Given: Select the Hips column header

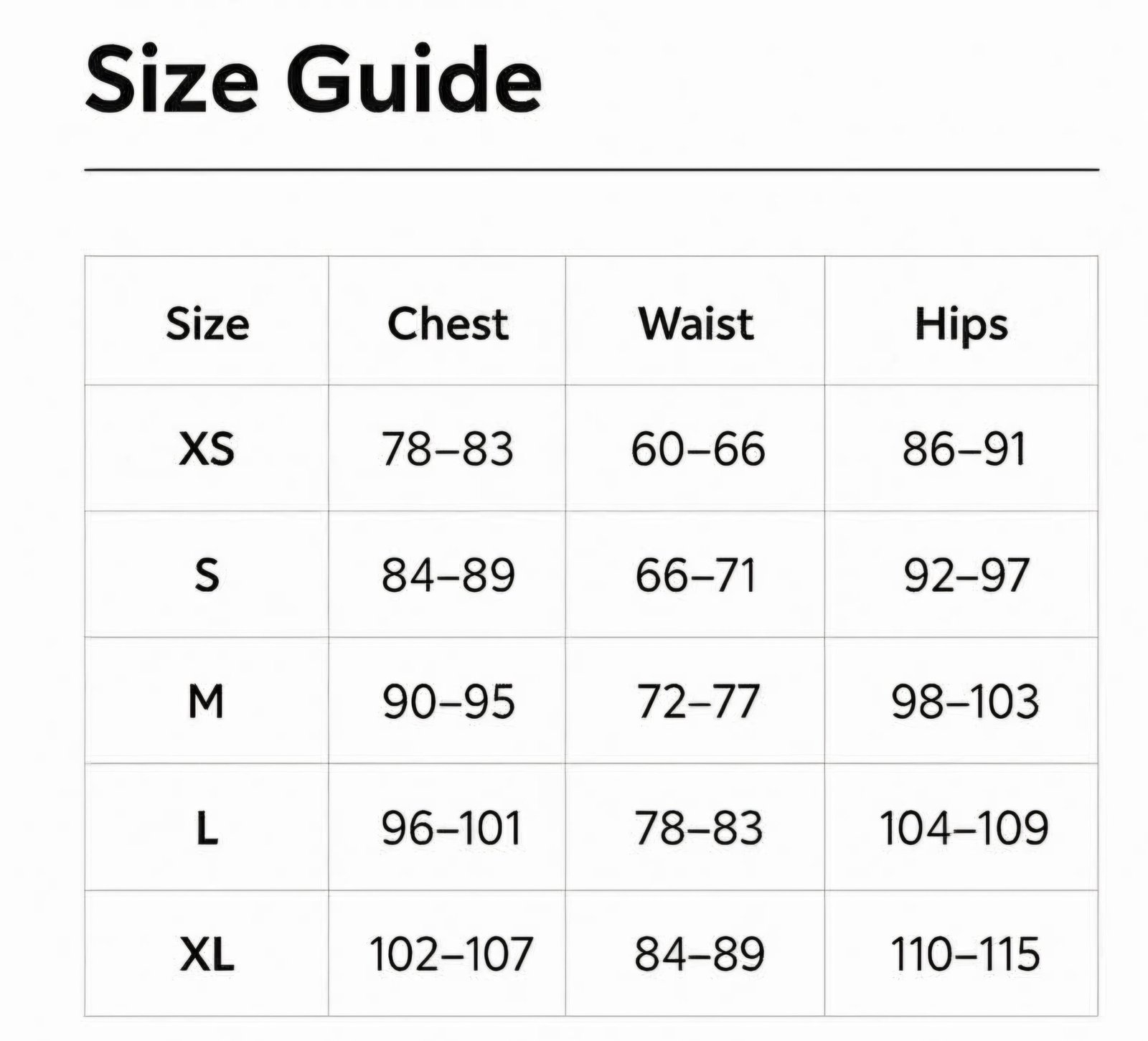Looking at the screenshot, I should (961, 325).
